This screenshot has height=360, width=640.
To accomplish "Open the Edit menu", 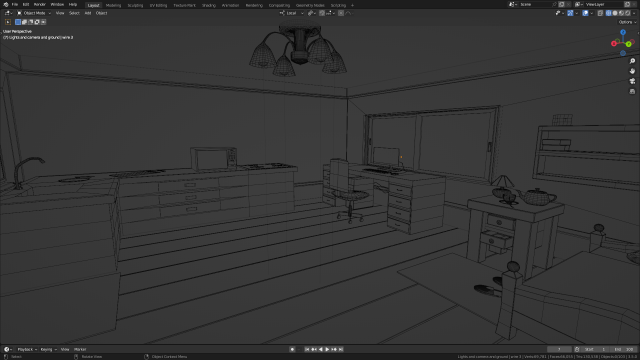I will coord(26,4).
